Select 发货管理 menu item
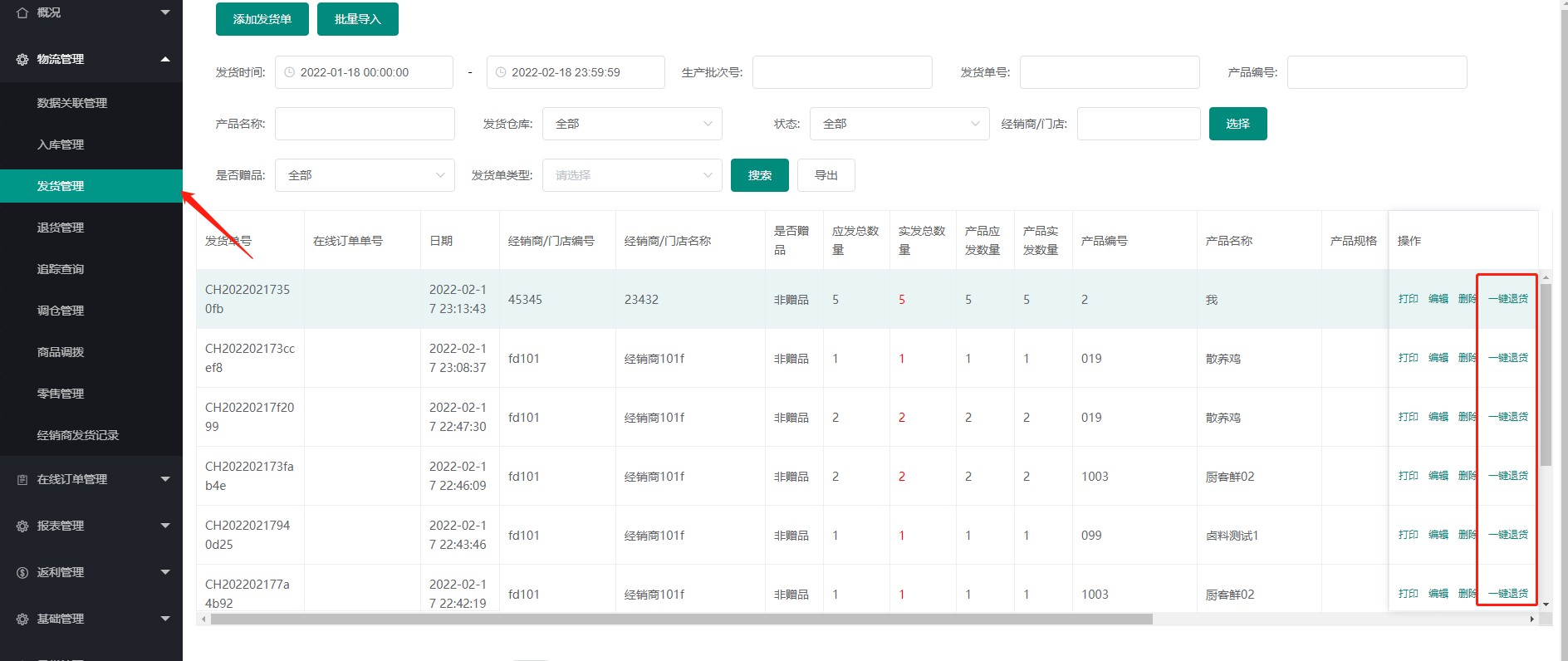The image size is (1568, 661). coord(91,186)
